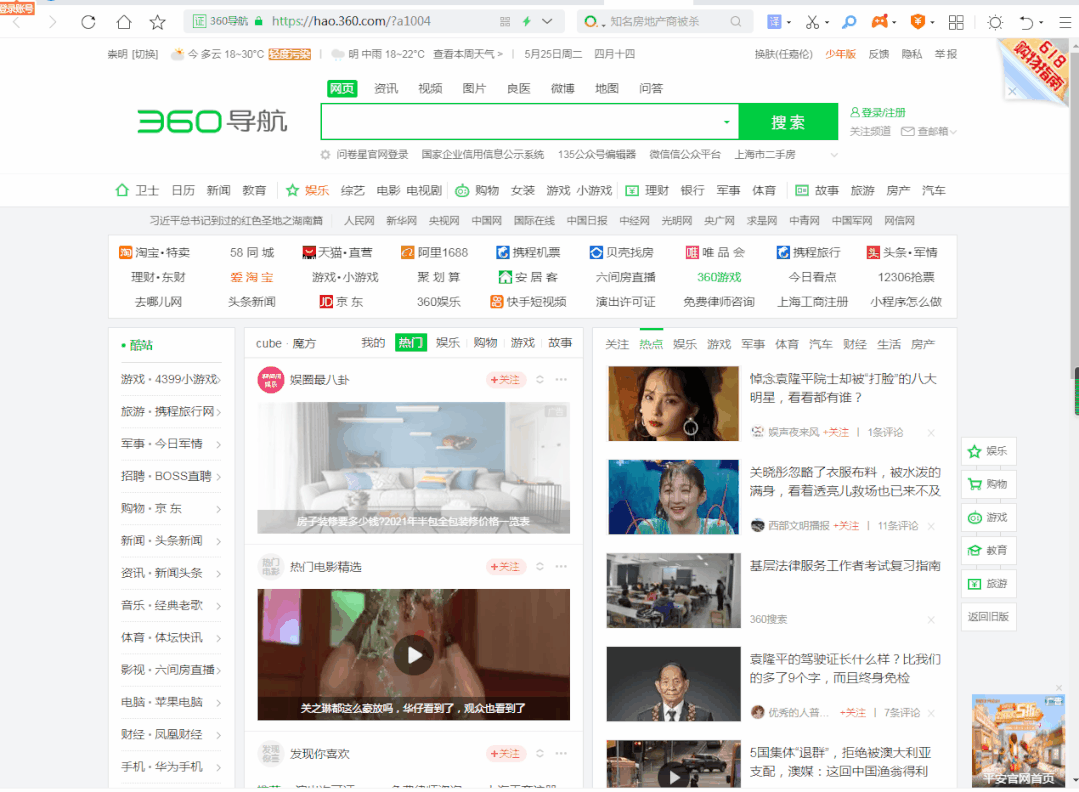
Task: Open the translate extension icon
Action: click(774, 22)
